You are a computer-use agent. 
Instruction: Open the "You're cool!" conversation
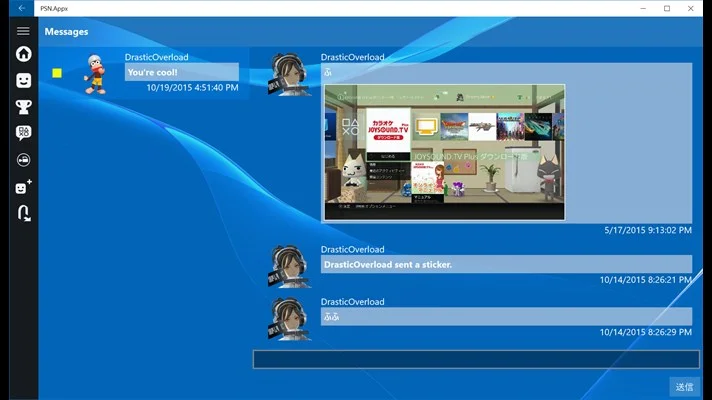182,72
